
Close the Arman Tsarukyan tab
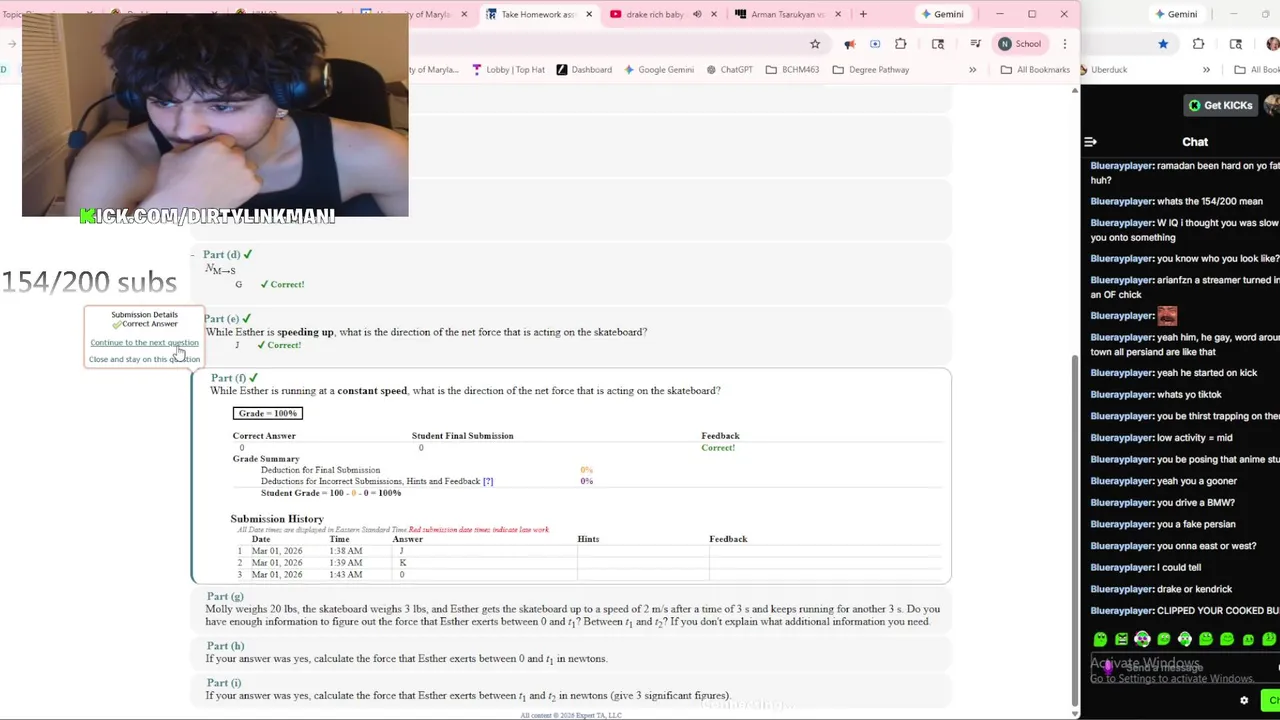[839, 14]
